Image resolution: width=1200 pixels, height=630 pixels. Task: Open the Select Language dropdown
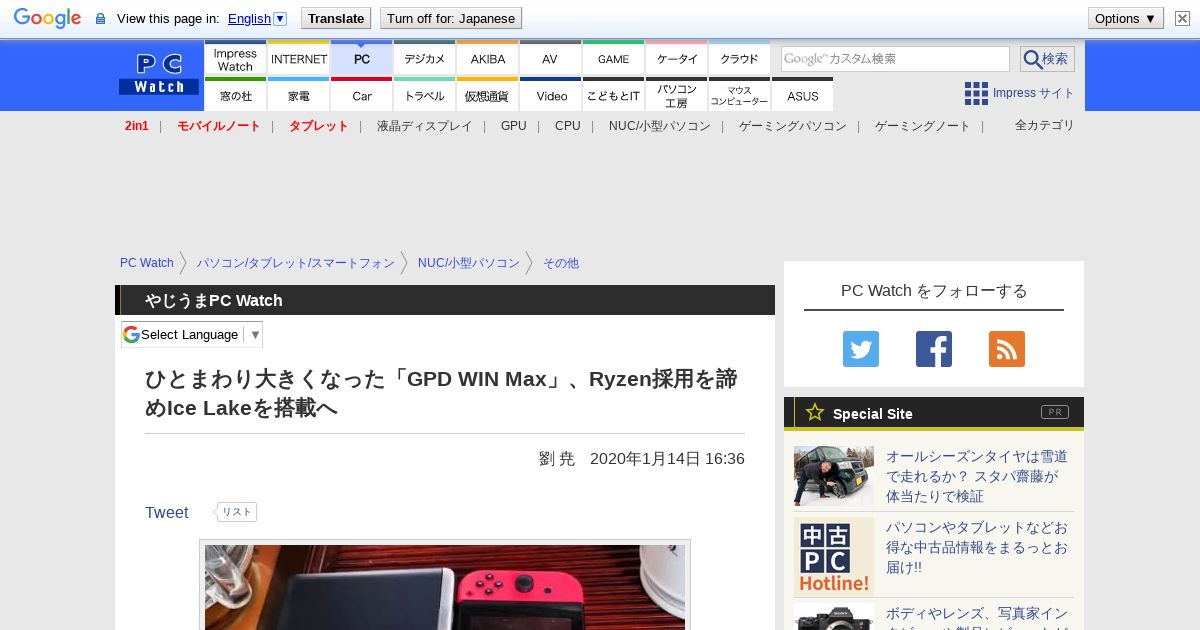192,334
